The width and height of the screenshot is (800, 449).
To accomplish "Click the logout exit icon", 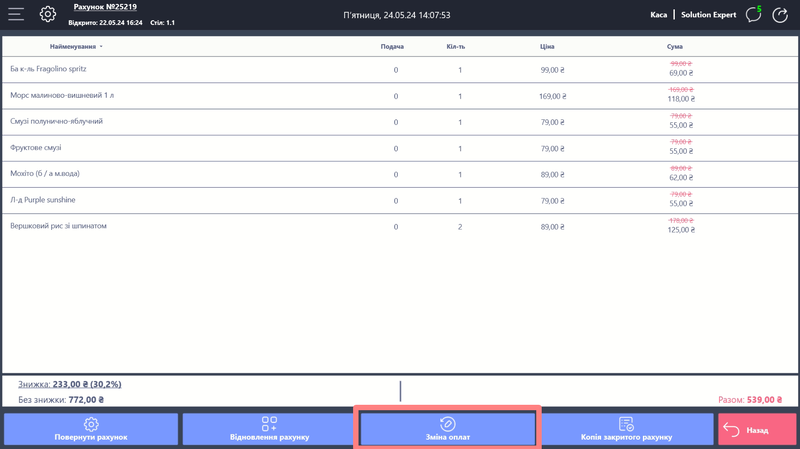I will point(780,15).
